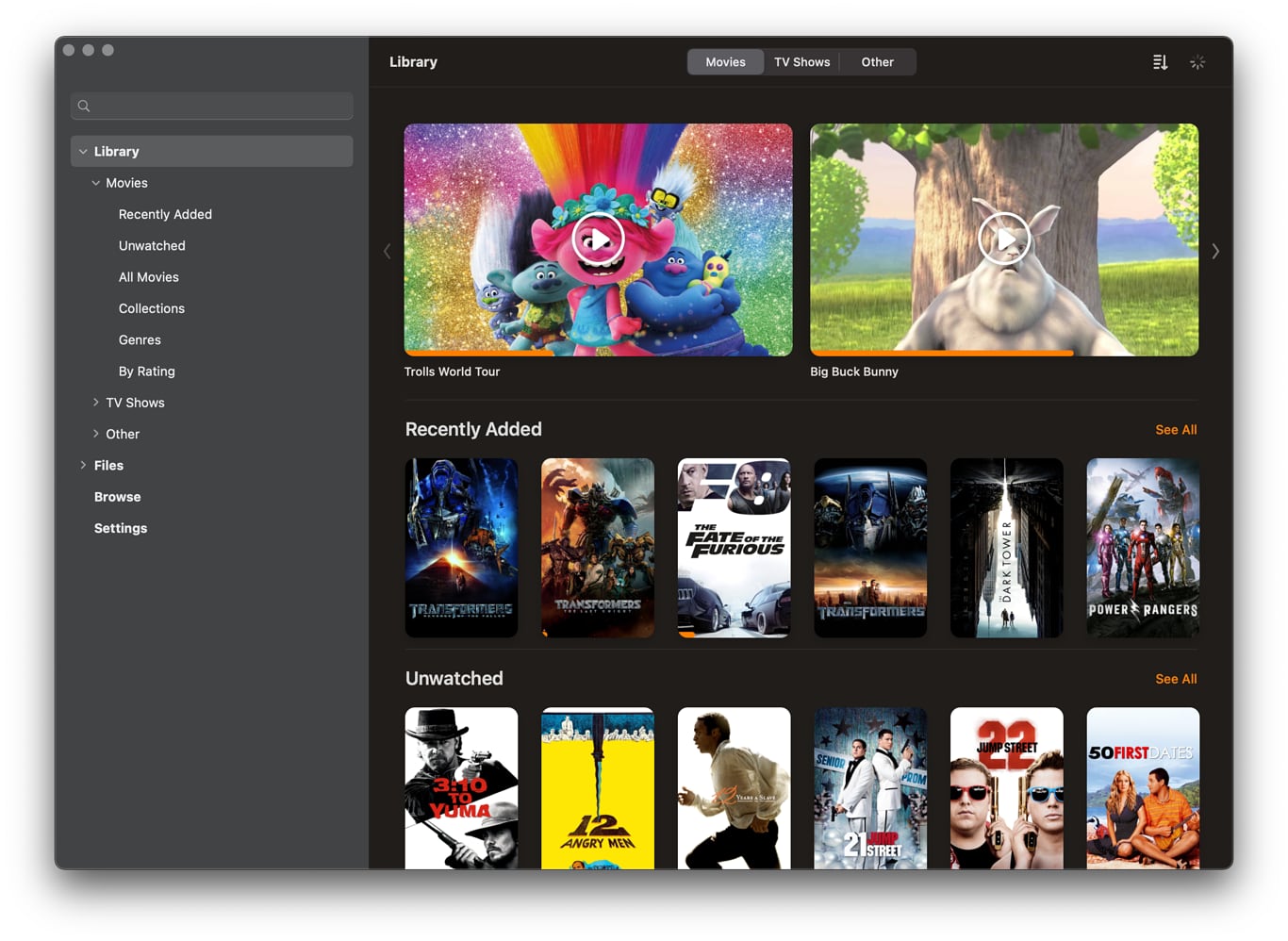The width and height of the screenshot is (1288, 941).
Task: Click the Recently Added section heading
Action: [473, 429]
